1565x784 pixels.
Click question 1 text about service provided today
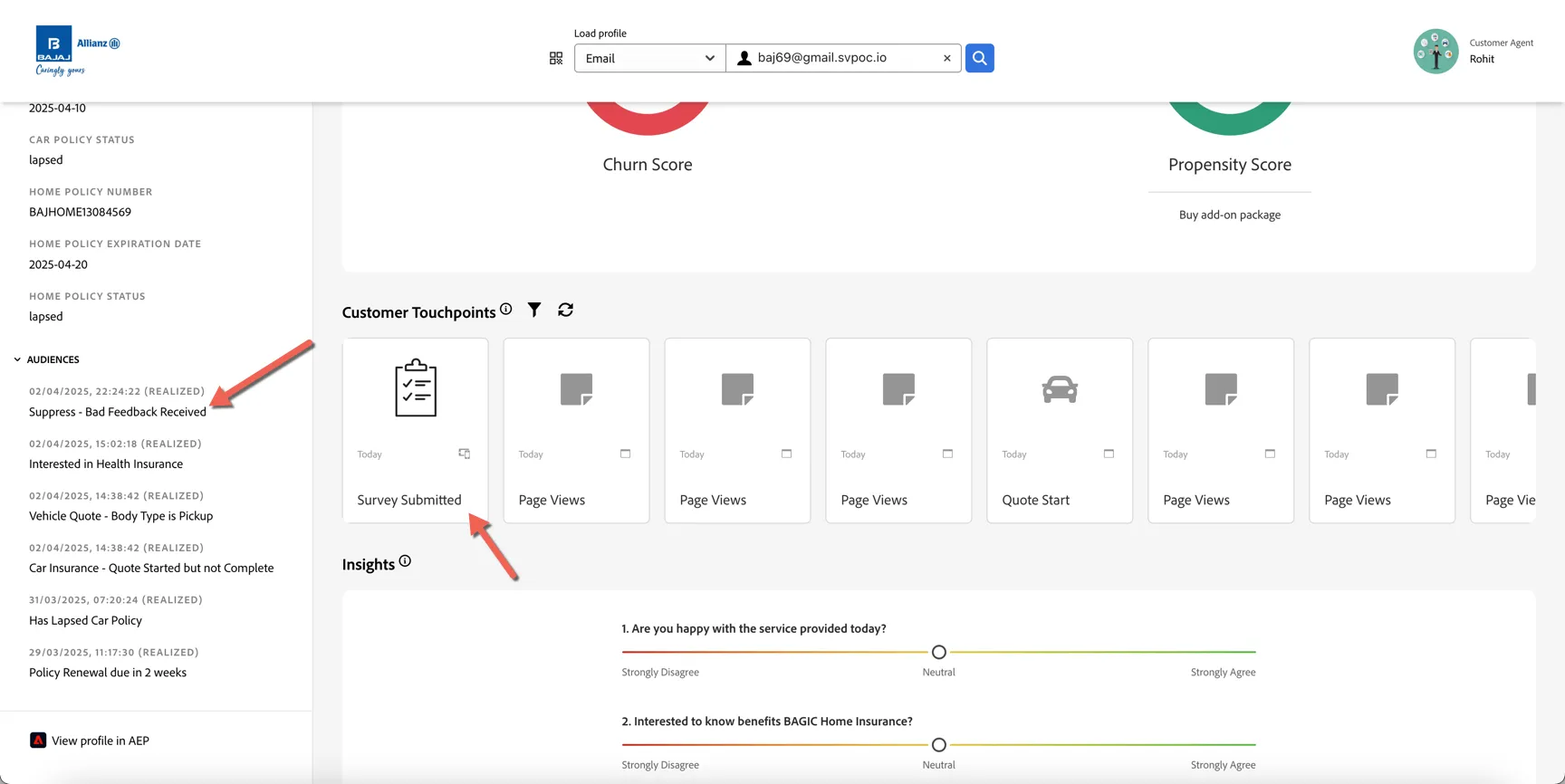[754, 628]
